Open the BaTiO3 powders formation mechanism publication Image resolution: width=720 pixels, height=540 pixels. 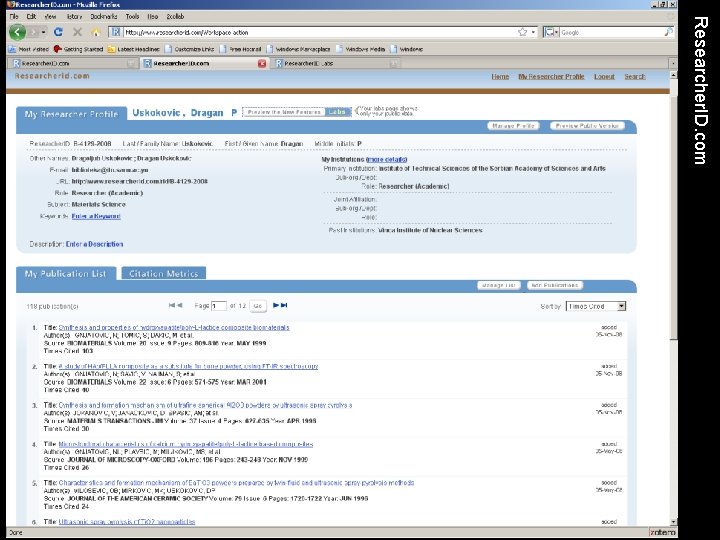point(236,483)
